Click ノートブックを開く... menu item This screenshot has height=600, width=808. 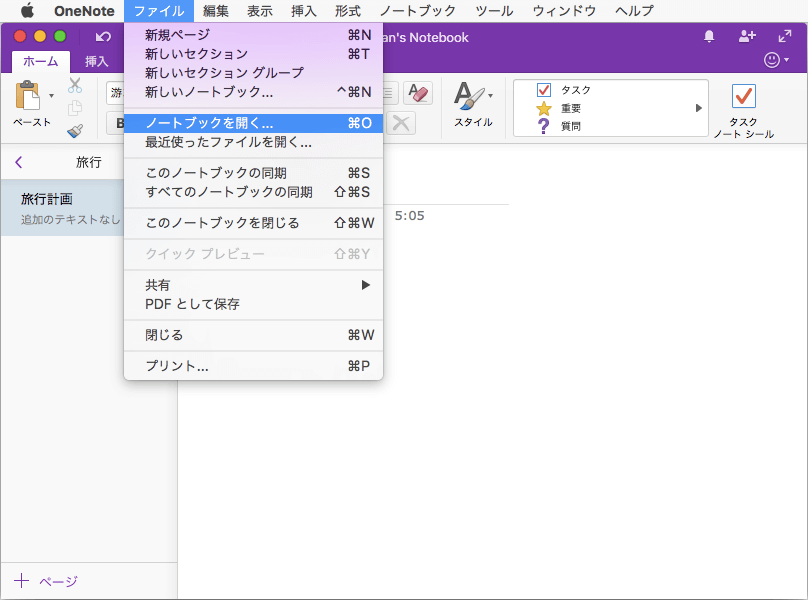(254, 123)
